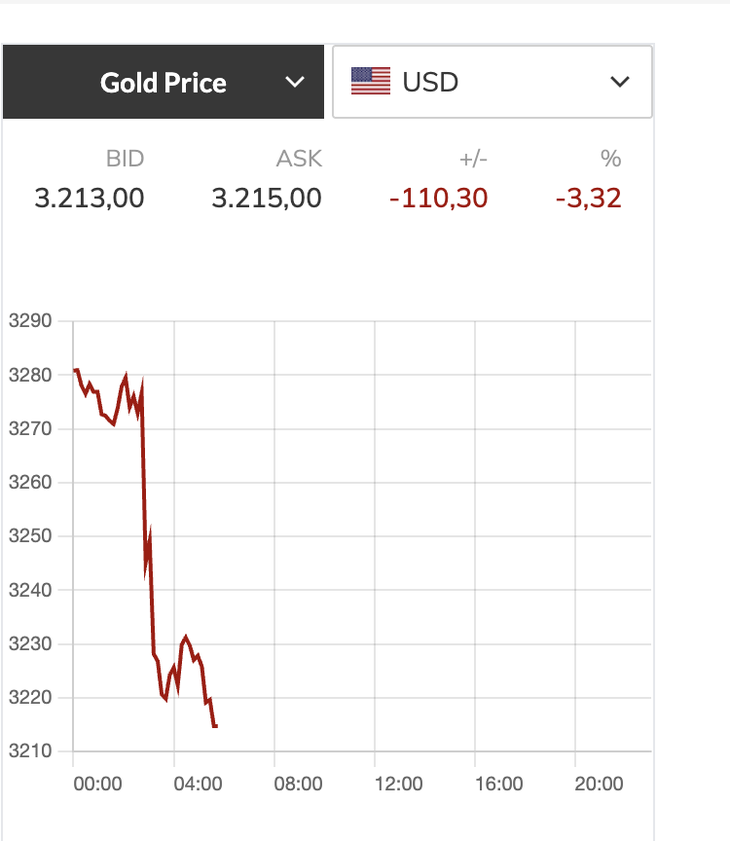Screen dimensions: 730x841
Task: Click the 04:00 time axis label
Action: tap(198, 784)
